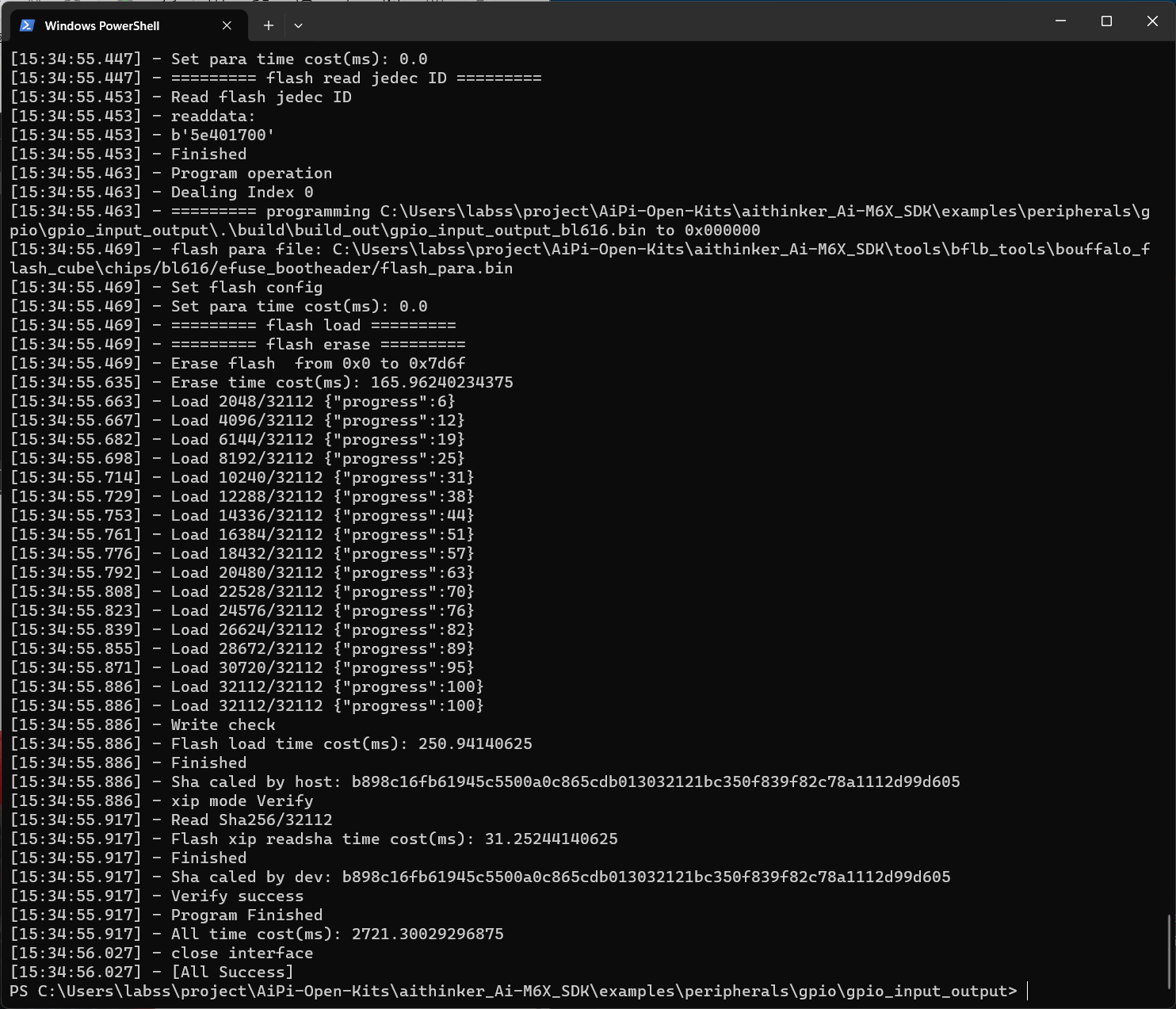
Task: Click 'Erase time cost(ms): 165.96240234375' line
Action: (262, 382)
